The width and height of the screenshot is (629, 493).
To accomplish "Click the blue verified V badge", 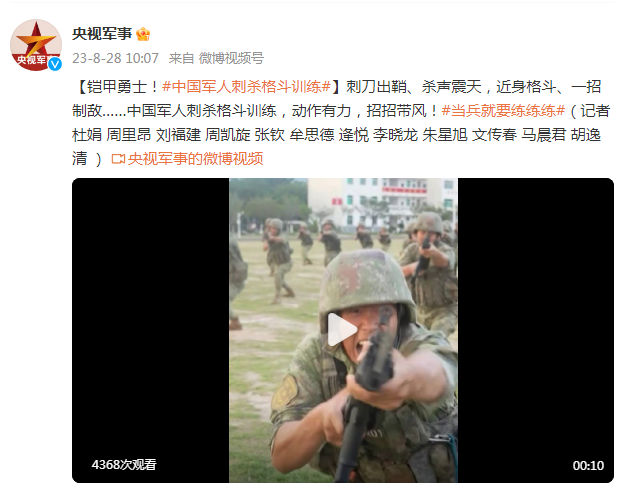I will pyautogui.click(x=55, y=64).
